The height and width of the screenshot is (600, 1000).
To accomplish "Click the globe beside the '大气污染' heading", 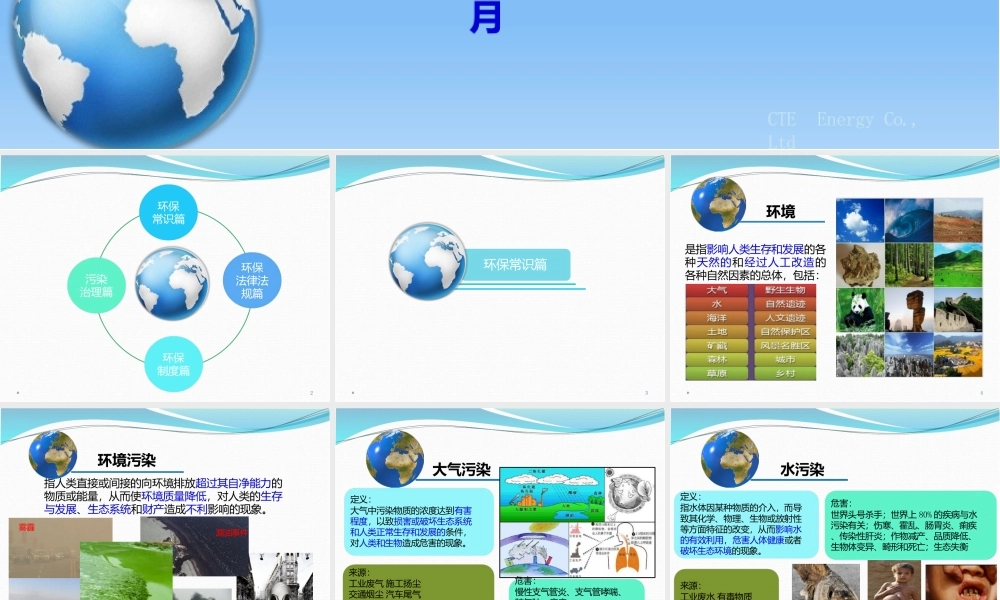I will pos(395,458).
